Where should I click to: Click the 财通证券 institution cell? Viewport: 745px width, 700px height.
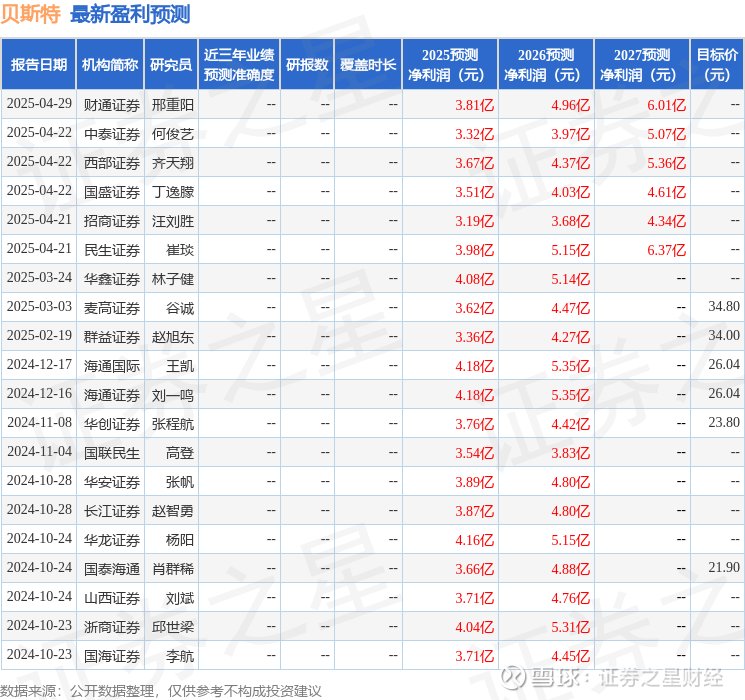112,105
